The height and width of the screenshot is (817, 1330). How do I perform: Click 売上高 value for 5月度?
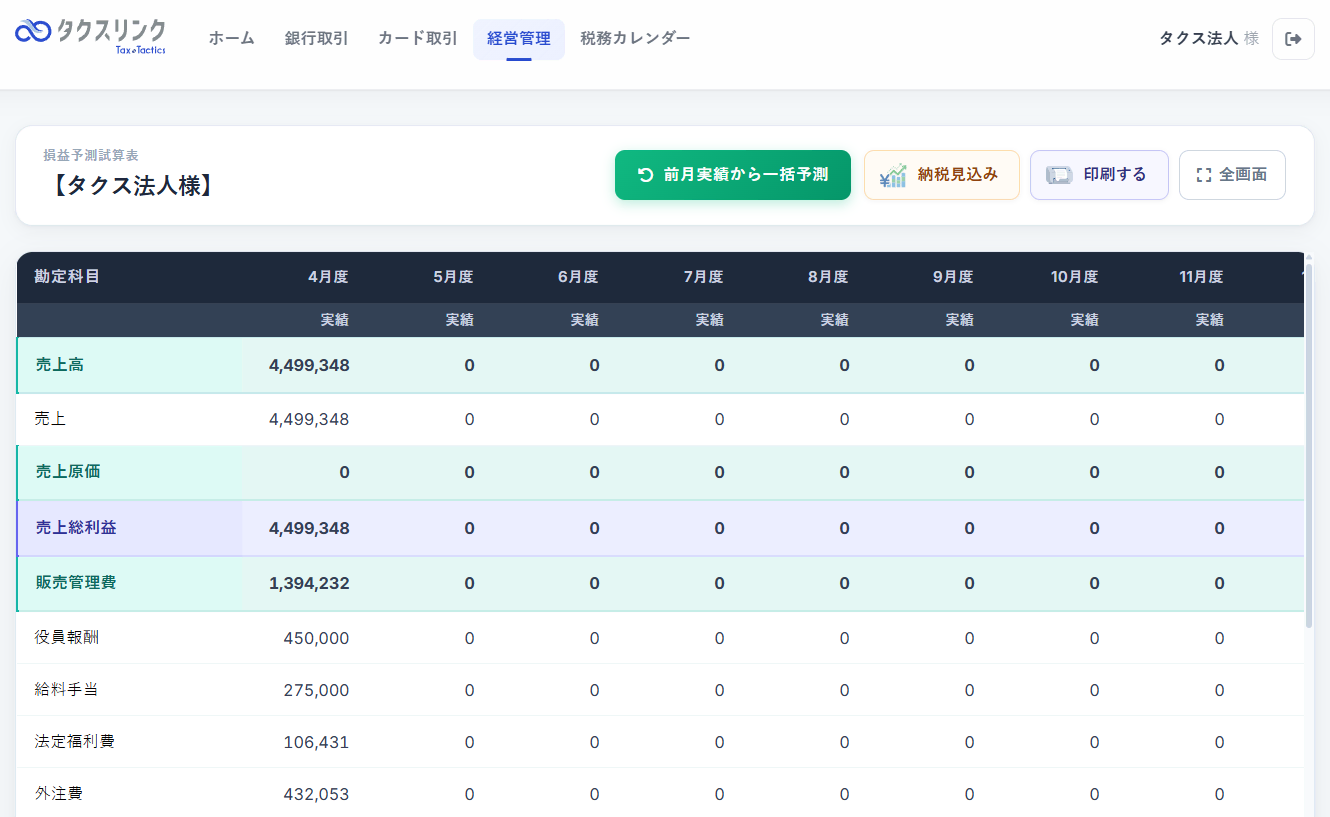(469, 366)
